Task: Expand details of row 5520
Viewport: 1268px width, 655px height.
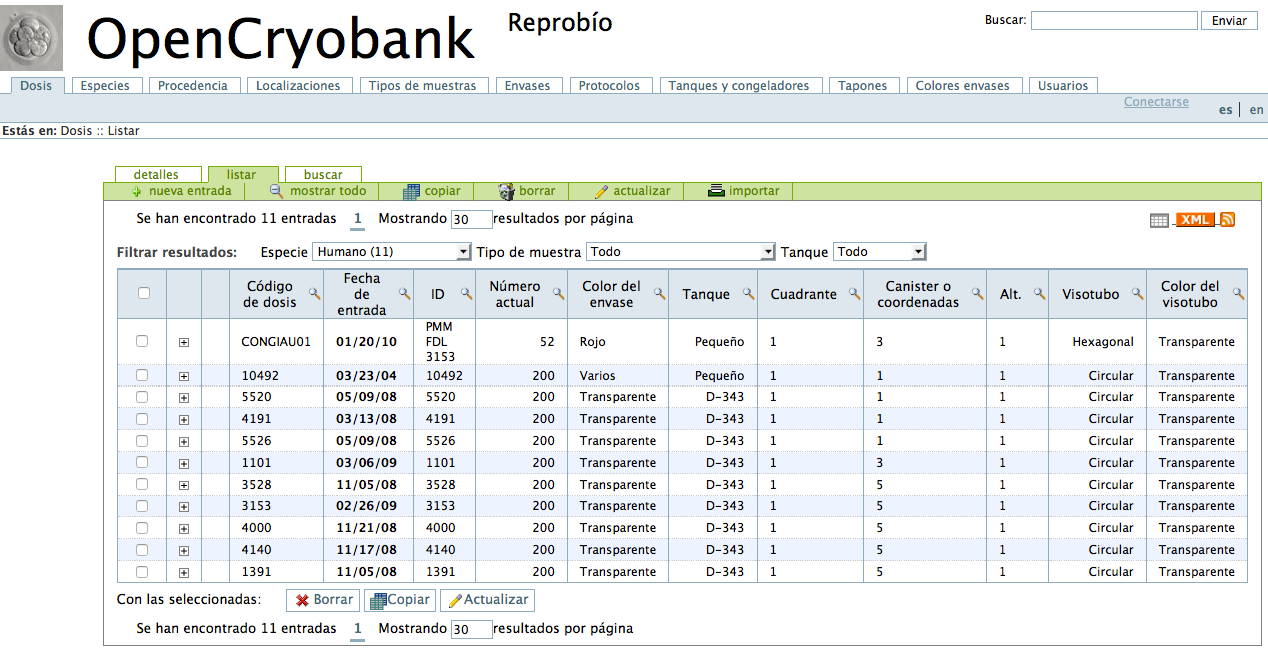Action: click(x=182, y=397)
